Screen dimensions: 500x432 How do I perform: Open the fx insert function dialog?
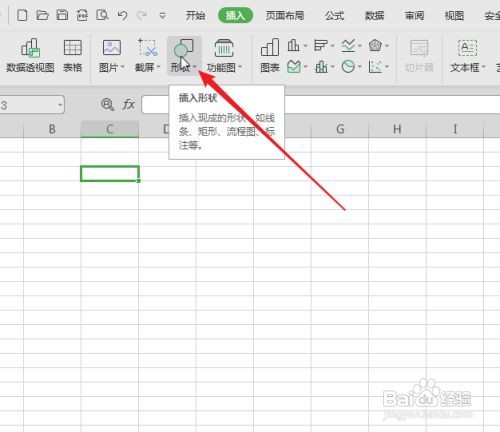point(128,104)
